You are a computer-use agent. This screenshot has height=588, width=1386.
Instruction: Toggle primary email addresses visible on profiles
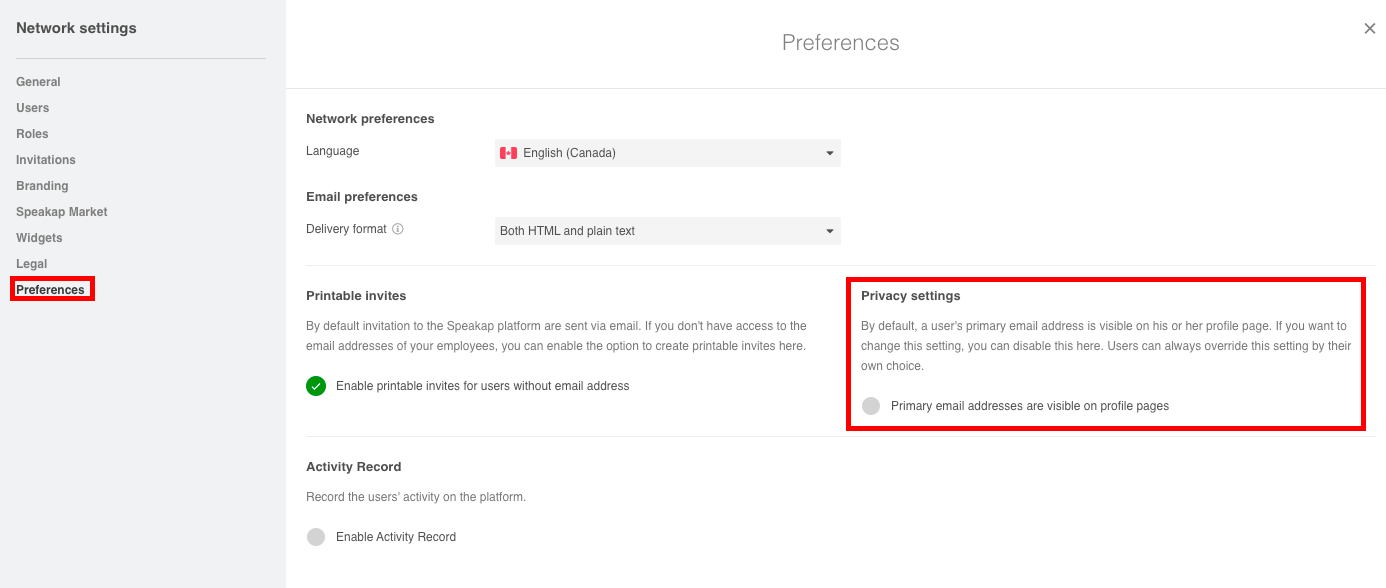point(871,406)
